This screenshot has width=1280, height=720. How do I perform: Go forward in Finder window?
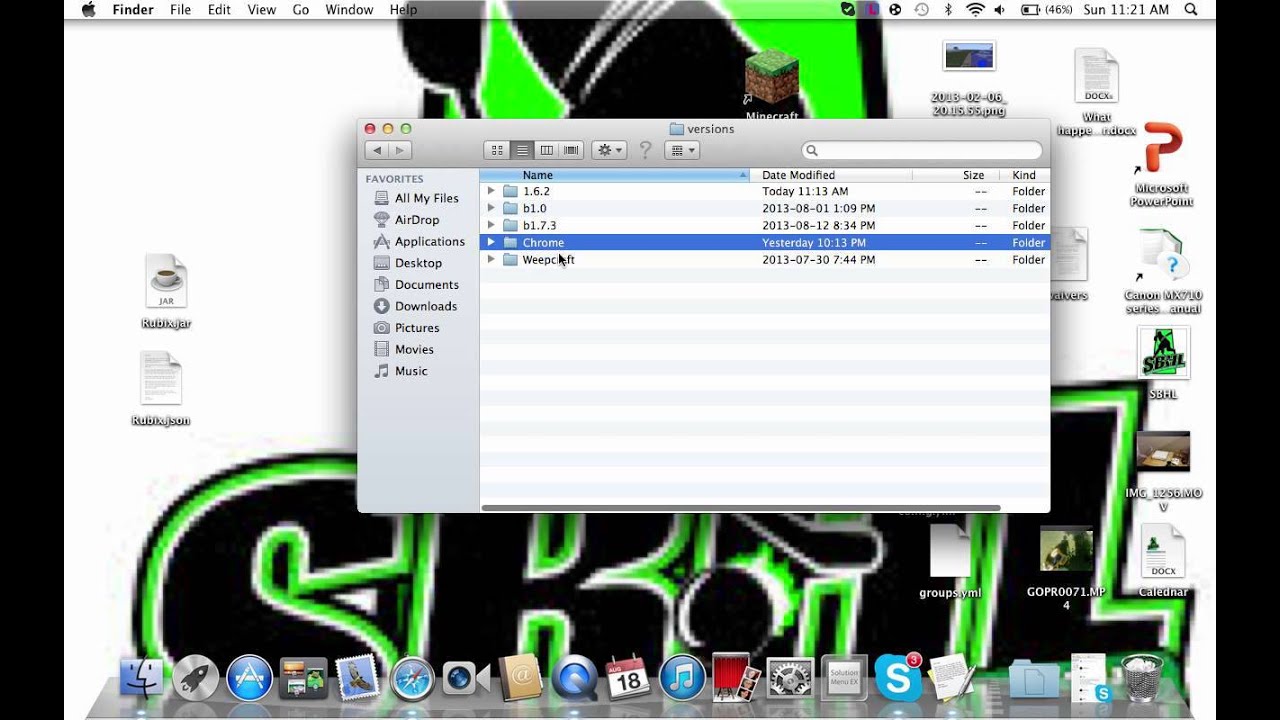pos(399,150)
